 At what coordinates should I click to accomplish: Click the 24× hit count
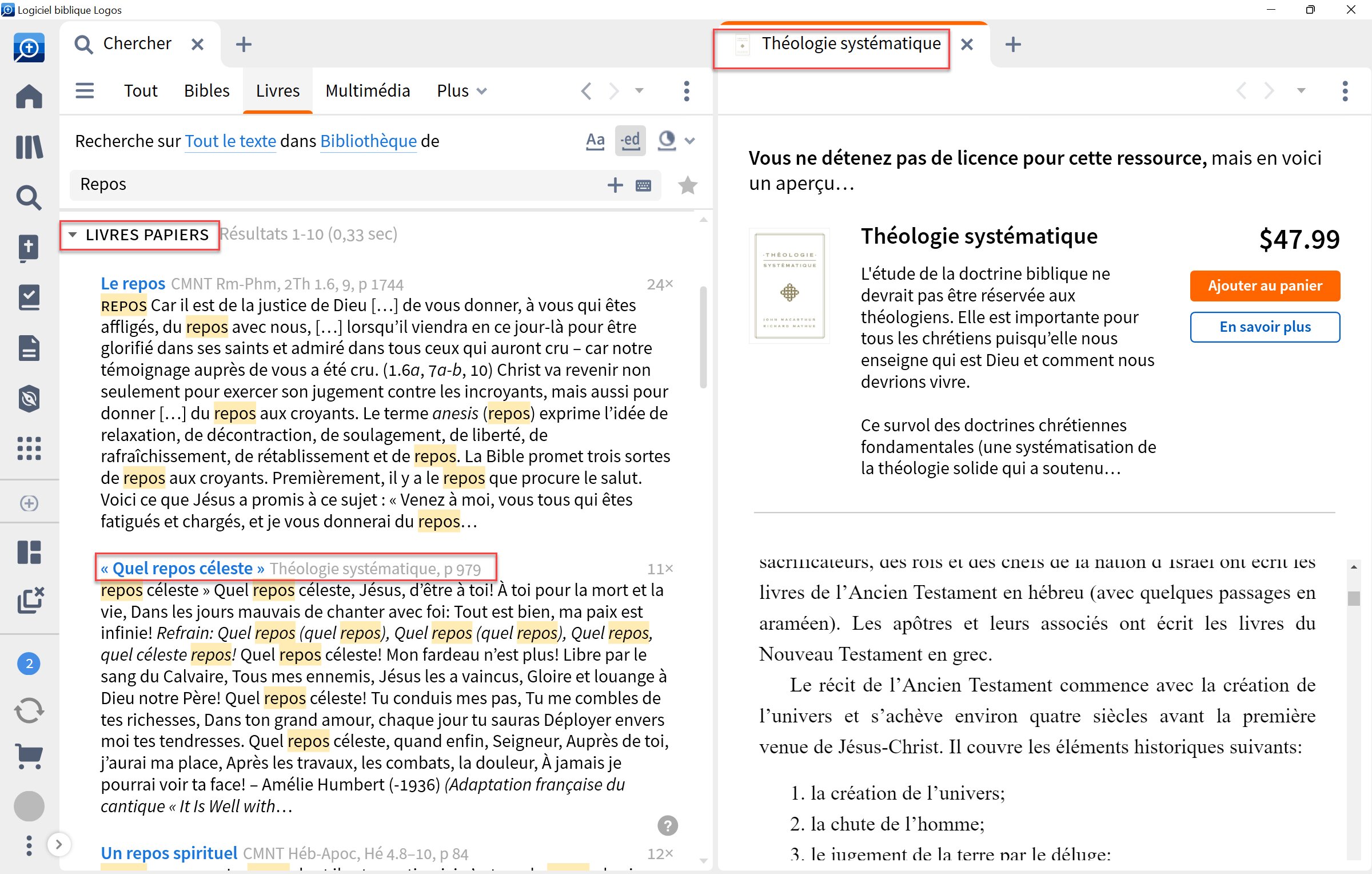pos(660,284)
